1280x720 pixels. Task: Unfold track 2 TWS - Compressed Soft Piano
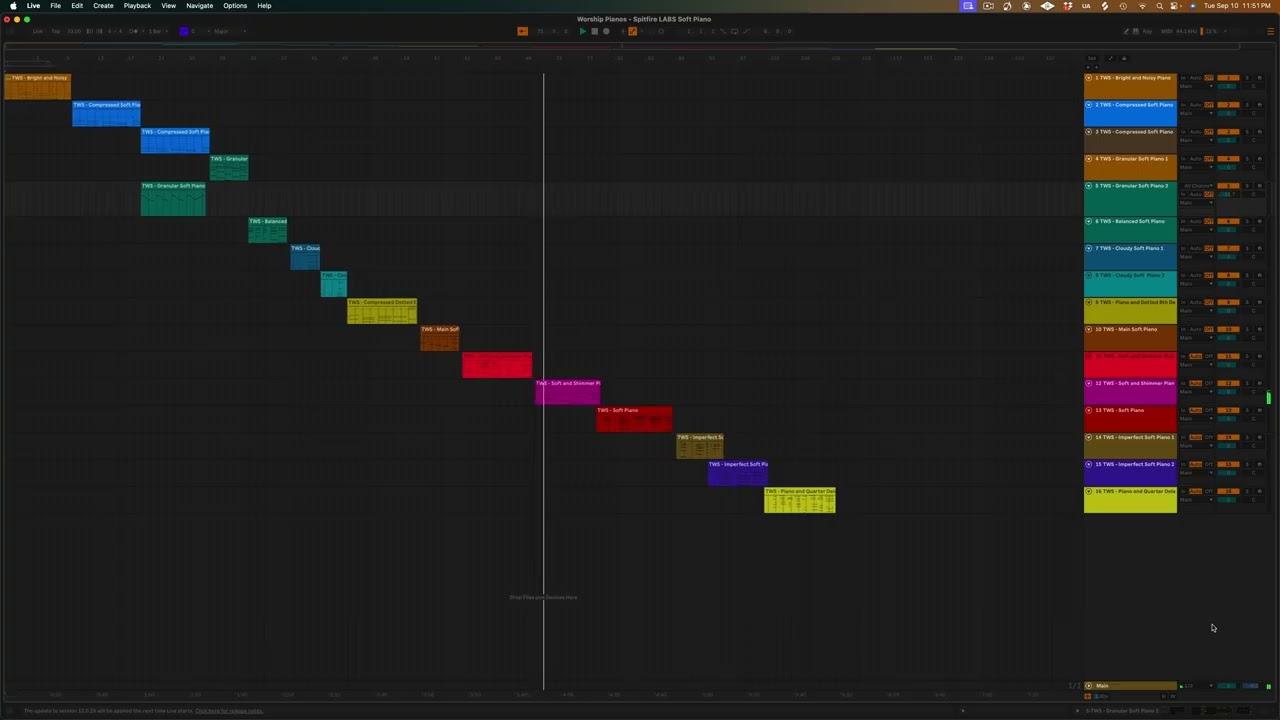1089,105
